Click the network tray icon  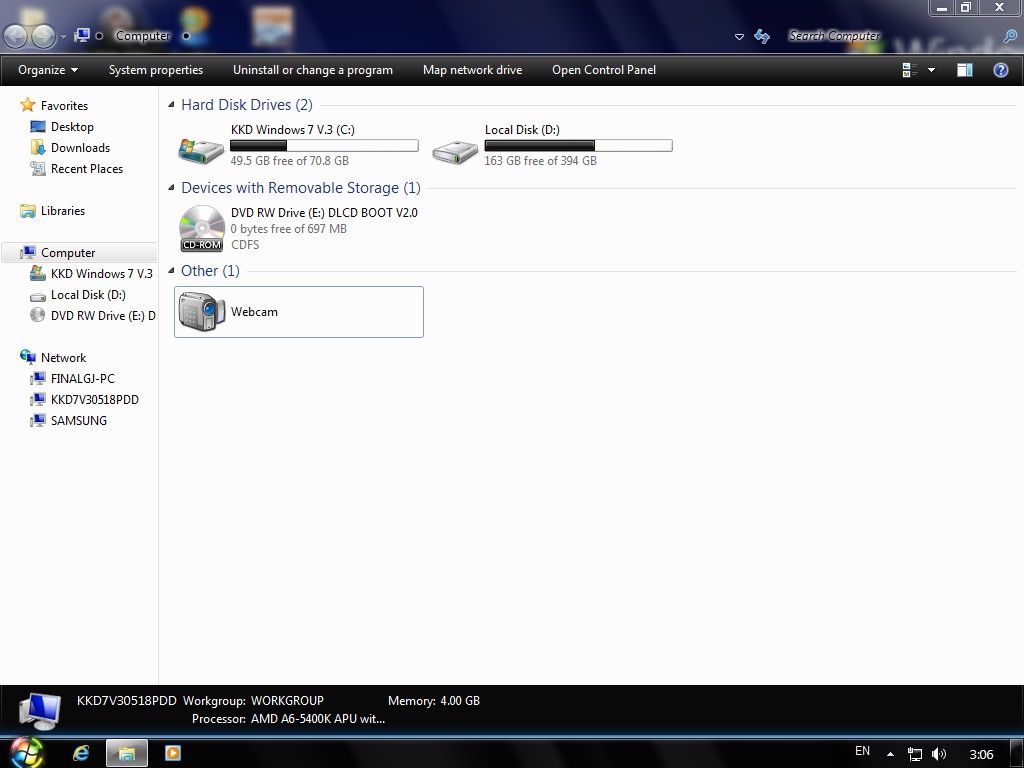[x=915, y=754]
